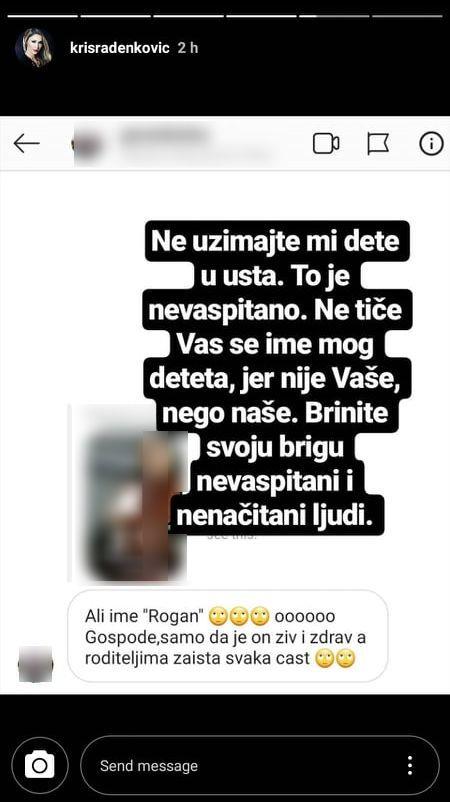The width and height of the screenshot is (450, 802).
Task: Open conversation info with the i icon
Action: click(431, 144)
